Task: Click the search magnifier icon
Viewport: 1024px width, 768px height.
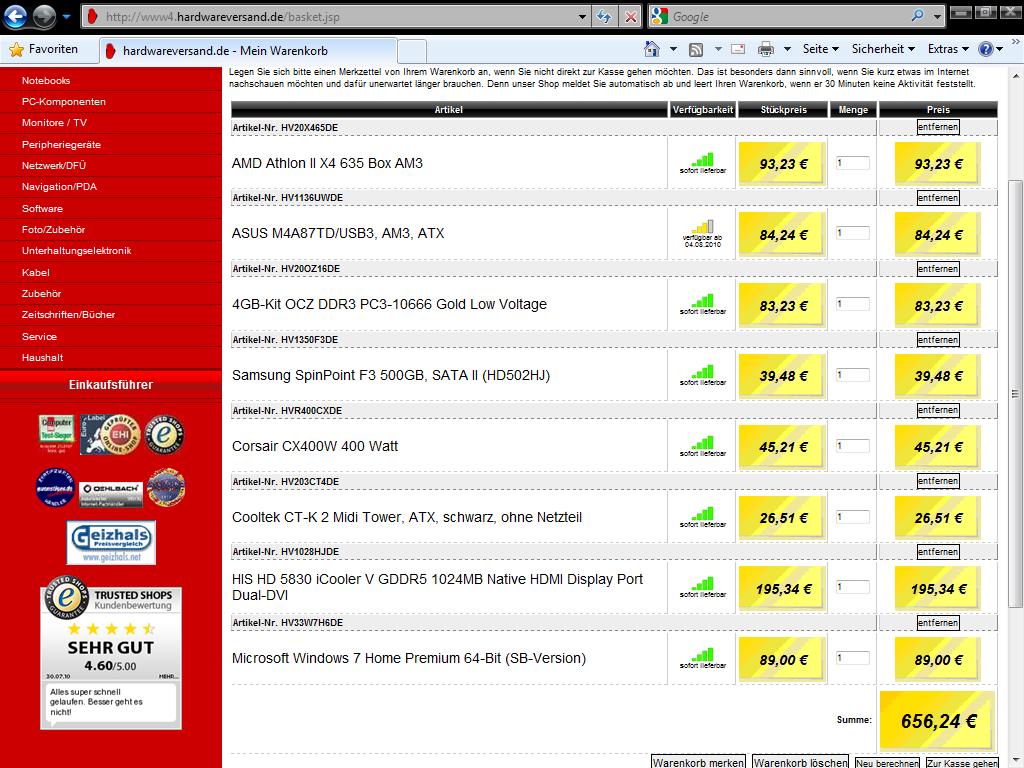Action: click(918, 16)
